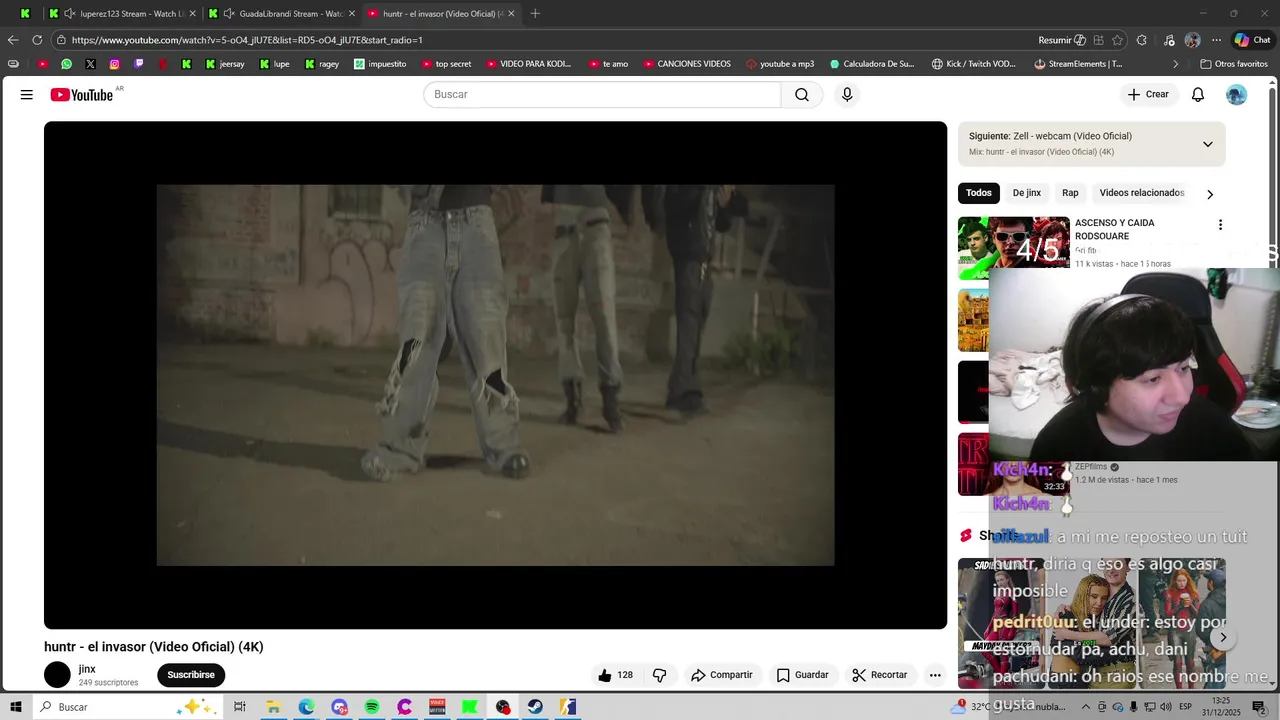Close the huntr - el invasor tab
This screenshot has width=1280, height=720.
pyautogui.click(x=511, y=13)
